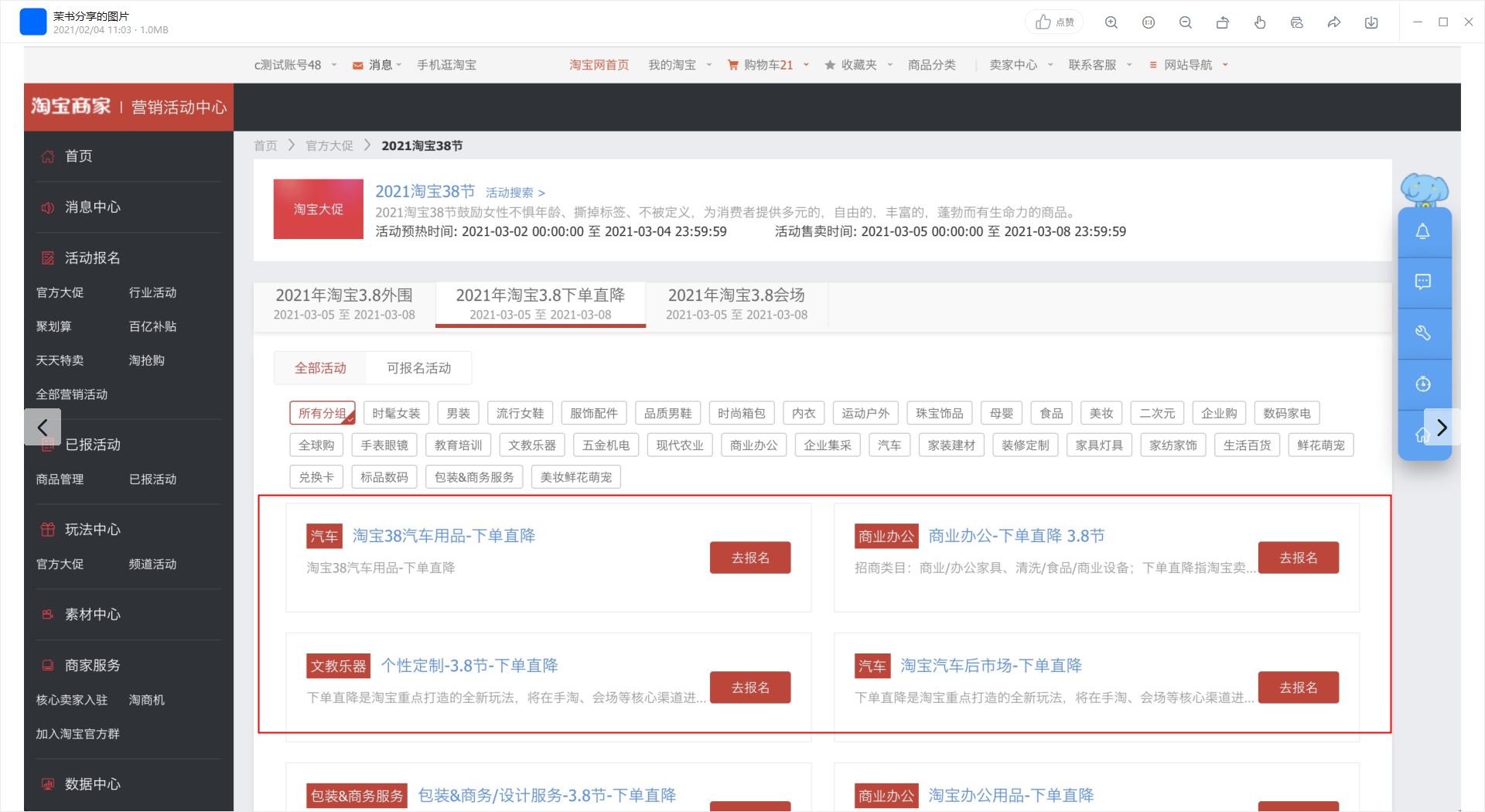
Task: Click the 淘宝大促 red thumbnail
Action: (x=318, y=210)
